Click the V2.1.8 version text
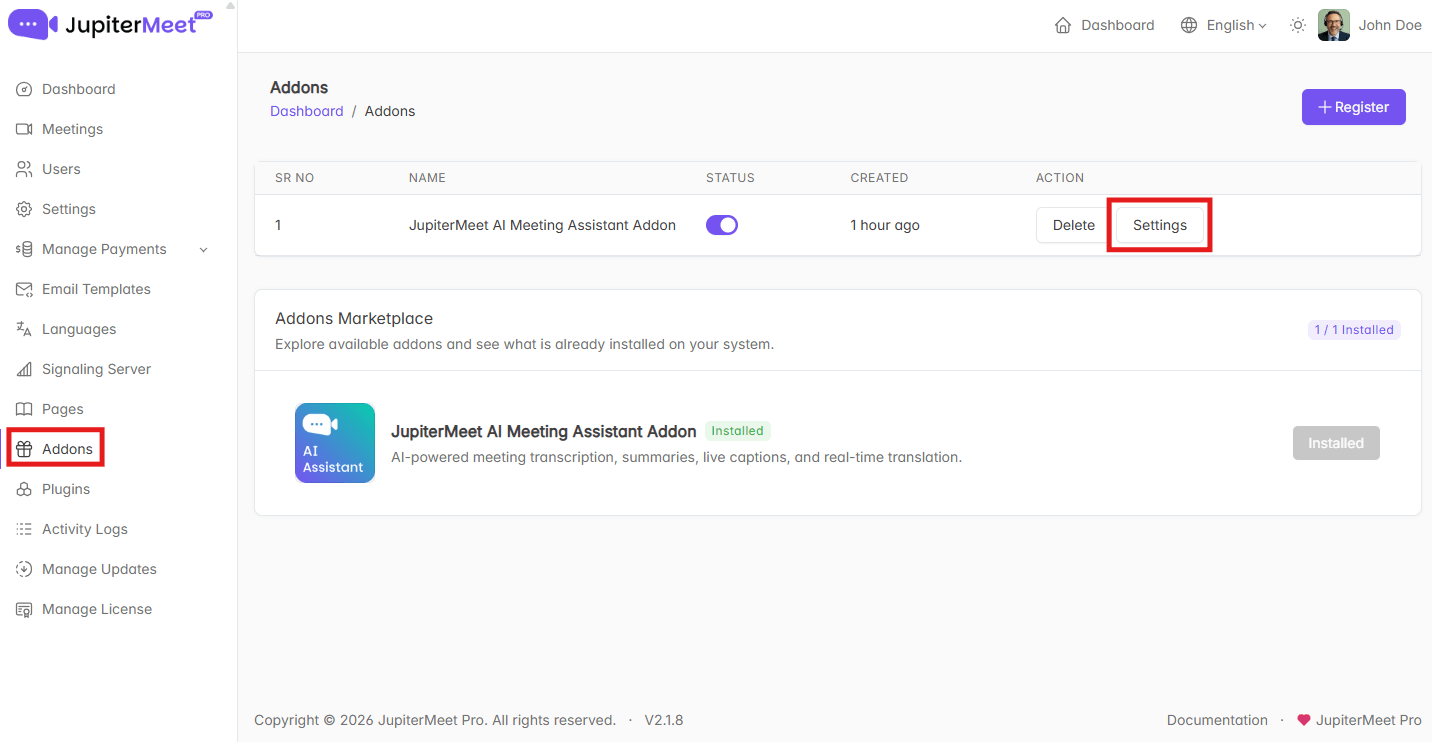The height and width of the screenshot is (742, 1432). (664, 720)
